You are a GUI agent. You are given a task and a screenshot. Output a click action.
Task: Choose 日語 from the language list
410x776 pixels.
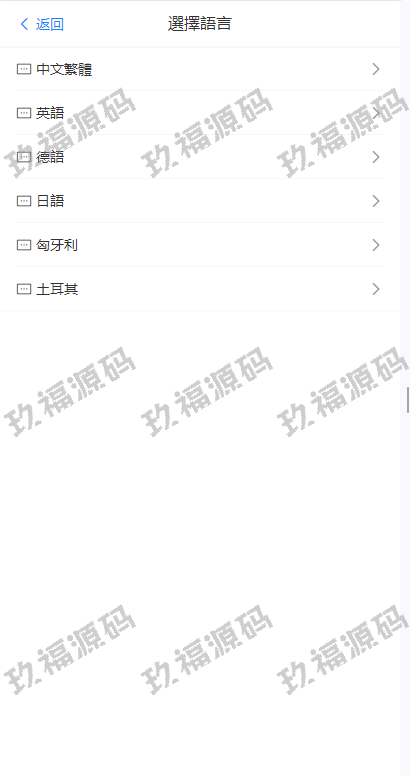coord(200,201)
